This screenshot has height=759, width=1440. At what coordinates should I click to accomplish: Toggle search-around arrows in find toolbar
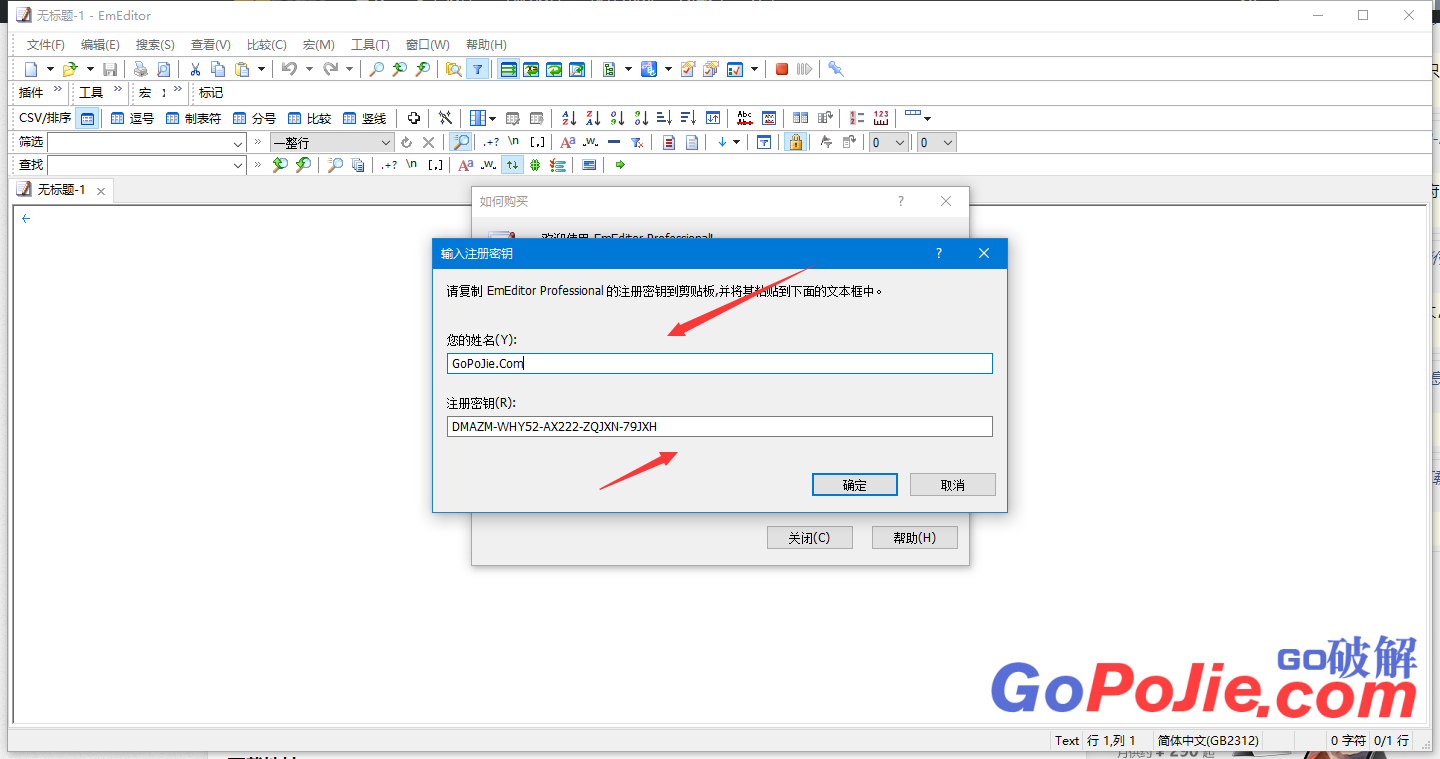click(x=512, y=165)
